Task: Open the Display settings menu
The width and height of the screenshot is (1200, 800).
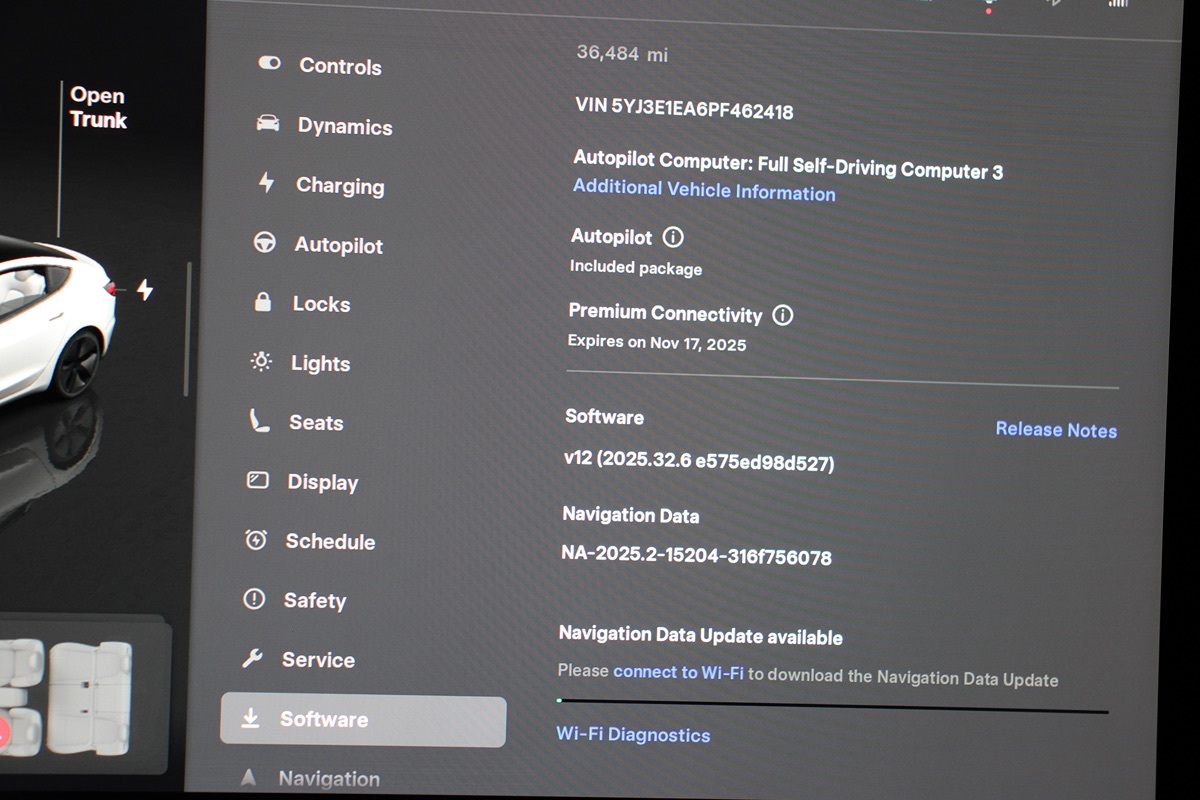Action: click(x=322, y=482)
